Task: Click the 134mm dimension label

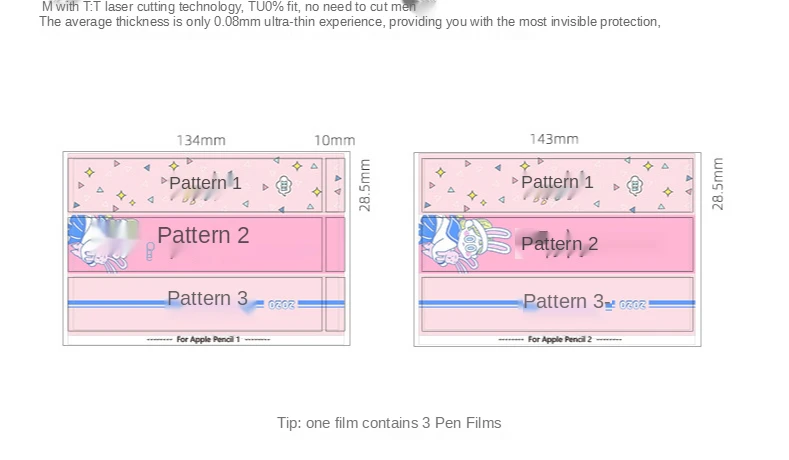Action: [201, 140]
